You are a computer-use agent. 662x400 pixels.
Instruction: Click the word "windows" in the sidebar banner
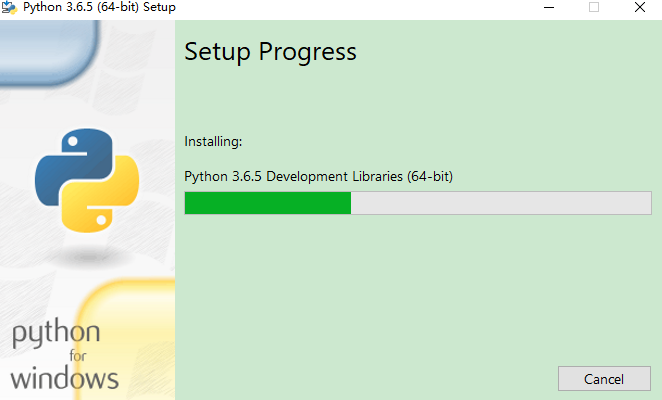click(65, 378)
